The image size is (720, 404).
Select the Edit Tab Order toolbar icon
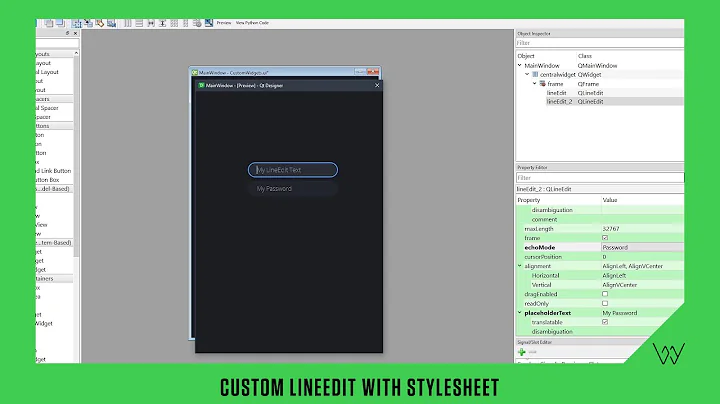coord(112,23)
